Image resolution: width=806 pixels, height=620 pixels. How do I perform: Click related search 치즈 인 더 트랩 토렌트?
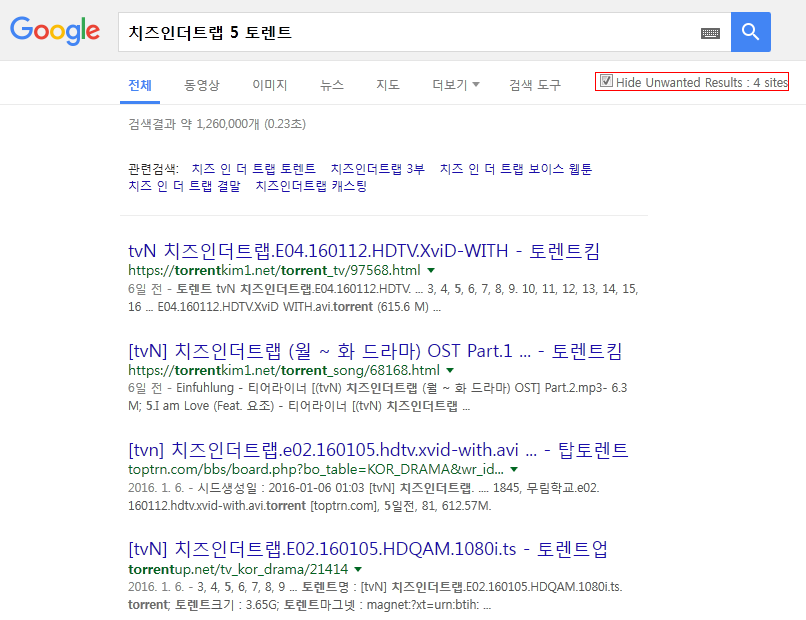point(253,169)
